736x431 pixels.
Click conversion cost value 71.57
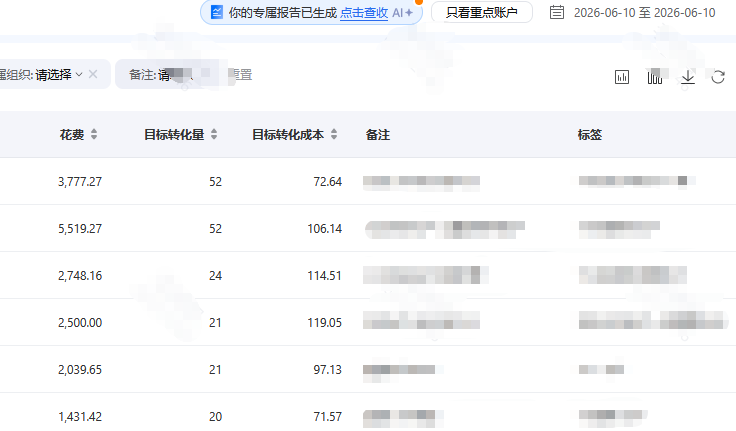click(x=328, y=416)
